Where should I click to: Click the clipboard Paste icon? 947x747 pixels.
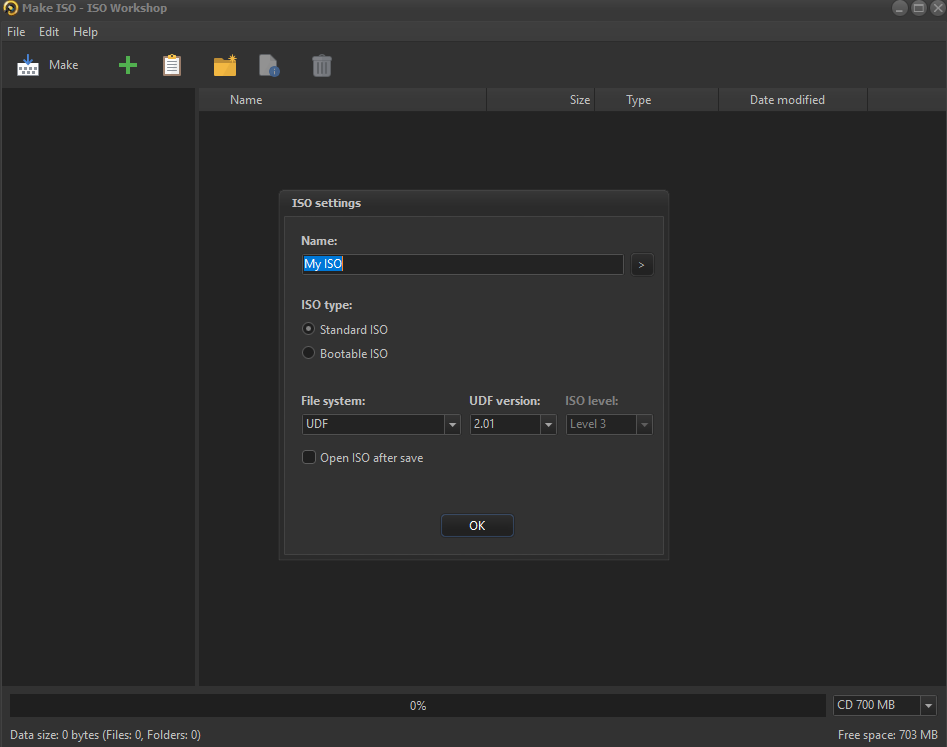tap(172, 66)
